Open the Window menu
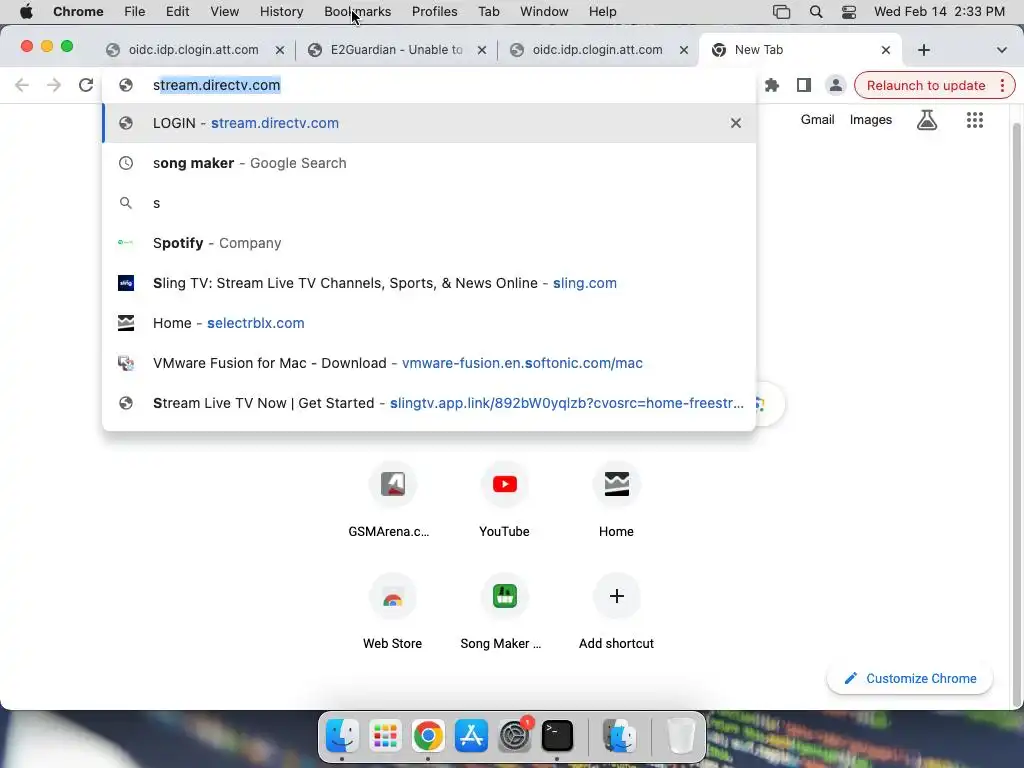Screen dimensions: 1024x768 [544, 12]
